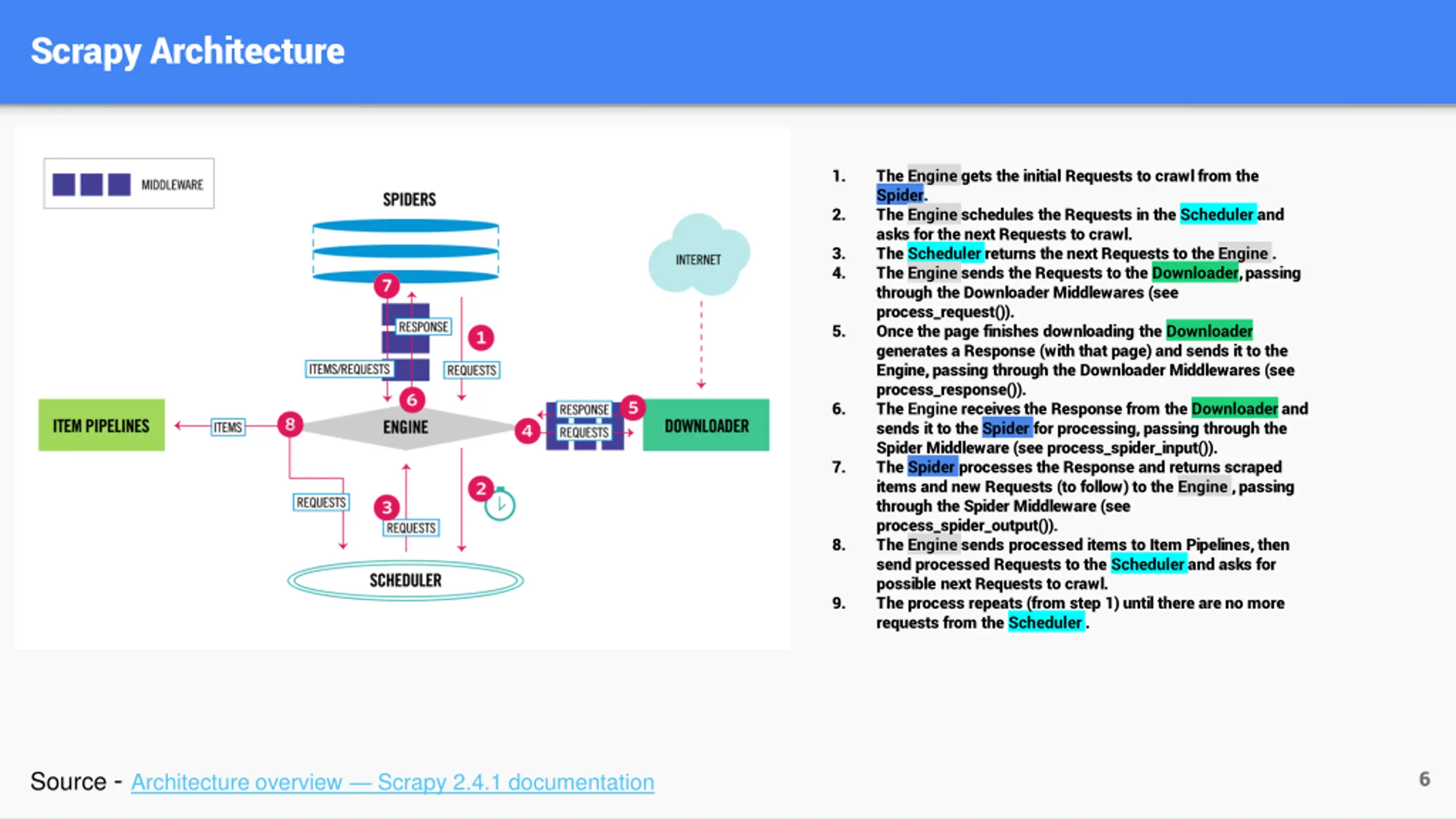The width and height of the screenshot is (1456, 819).
Task: Select the green Downloader box
Action: tap(706, 425)
